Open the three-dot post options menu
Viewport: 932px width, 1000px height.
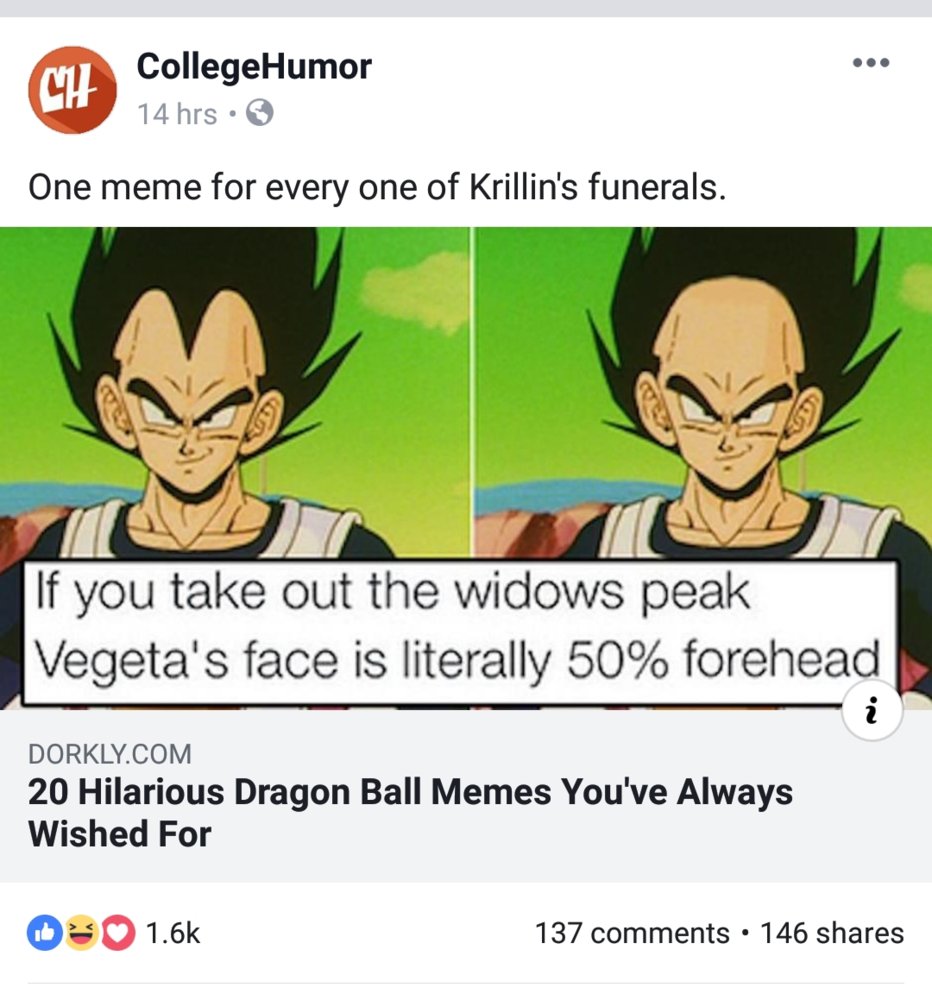point(870,63)
